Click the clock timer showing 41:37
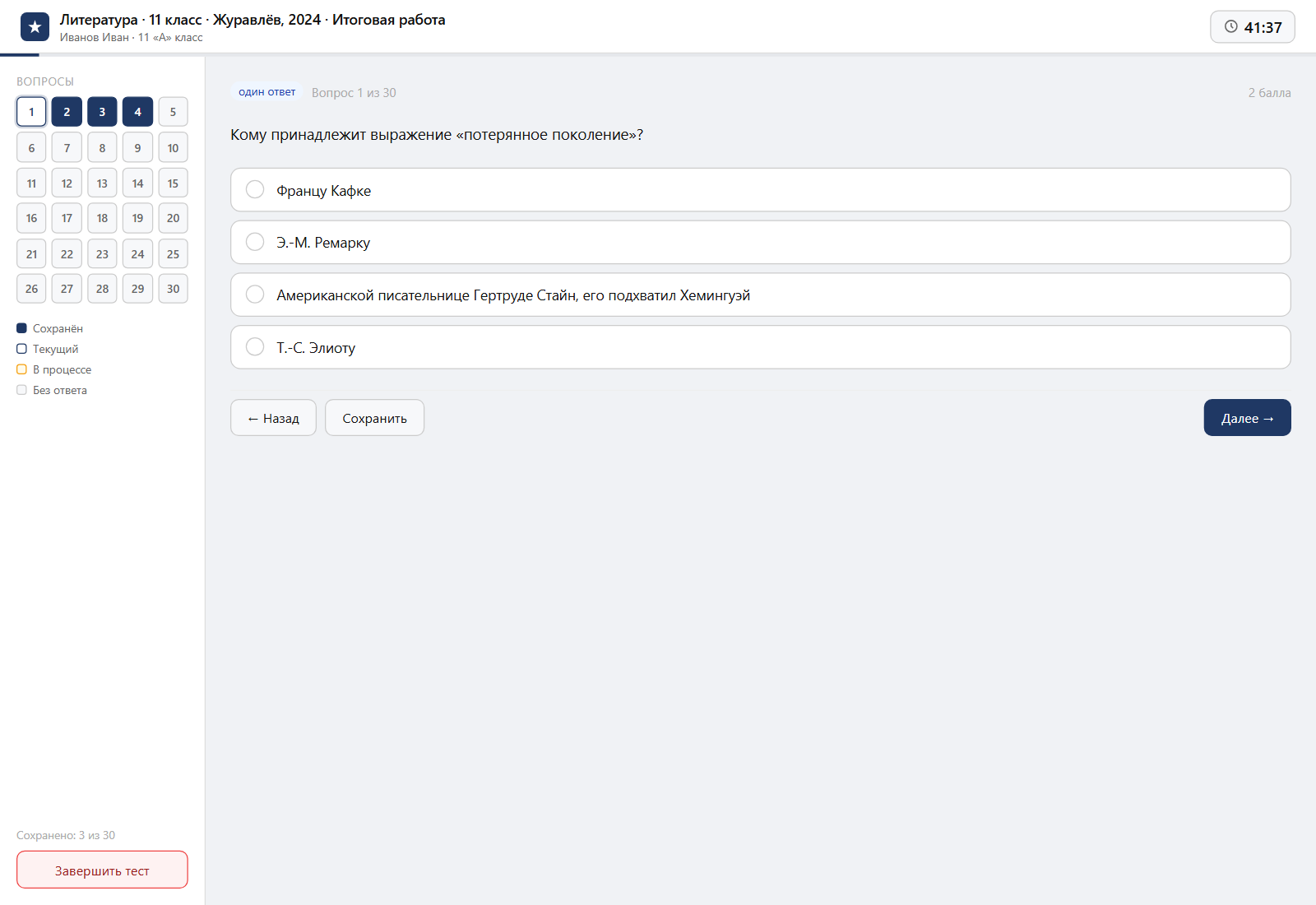Image resolution: width=1316 pixels, height=905 pixels. 1252,27
